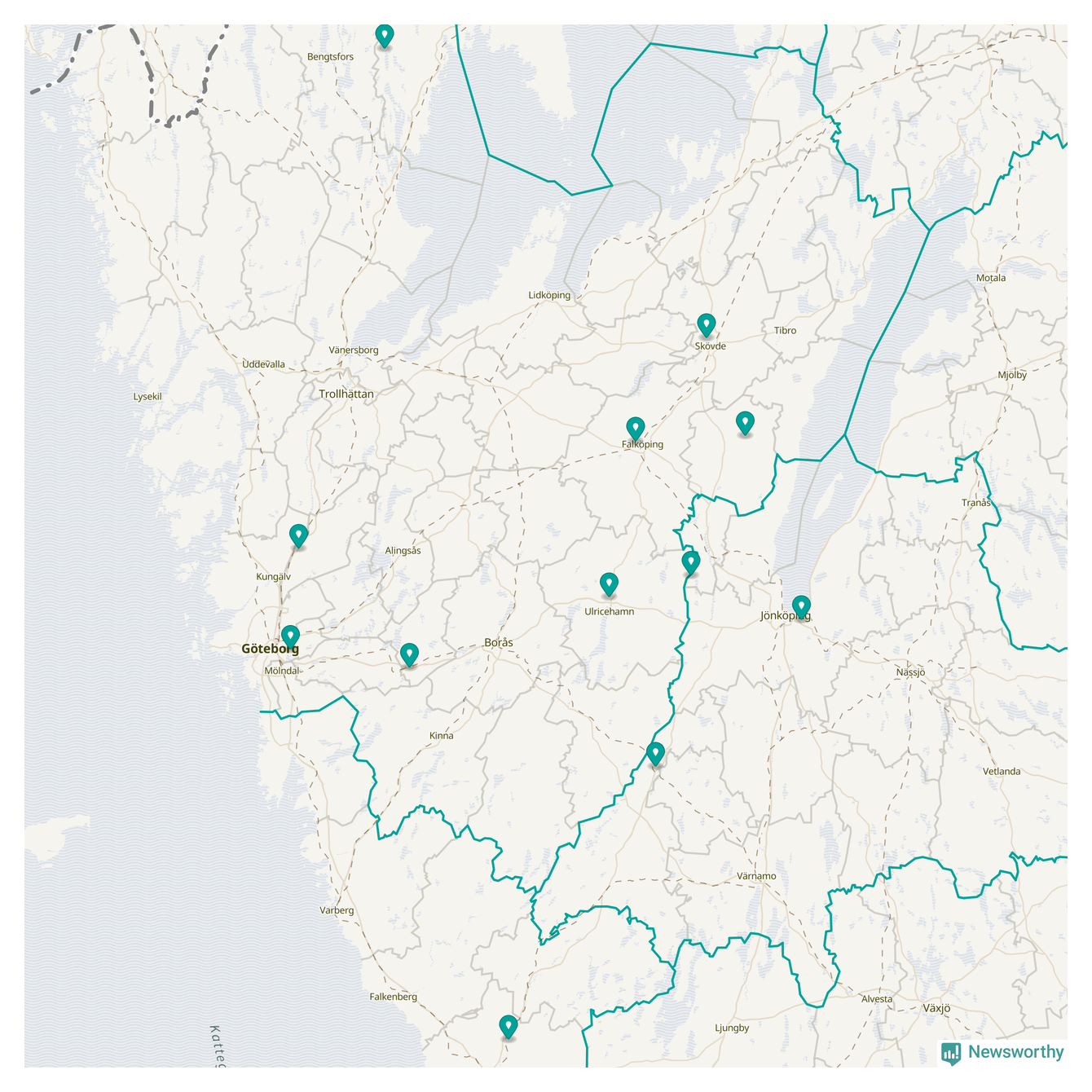Image resolution: width=1092 pixels, height=1092 pixels.
Task: Click the Värnamo town label
Action: pyautogui.click(x=756, y=876)
